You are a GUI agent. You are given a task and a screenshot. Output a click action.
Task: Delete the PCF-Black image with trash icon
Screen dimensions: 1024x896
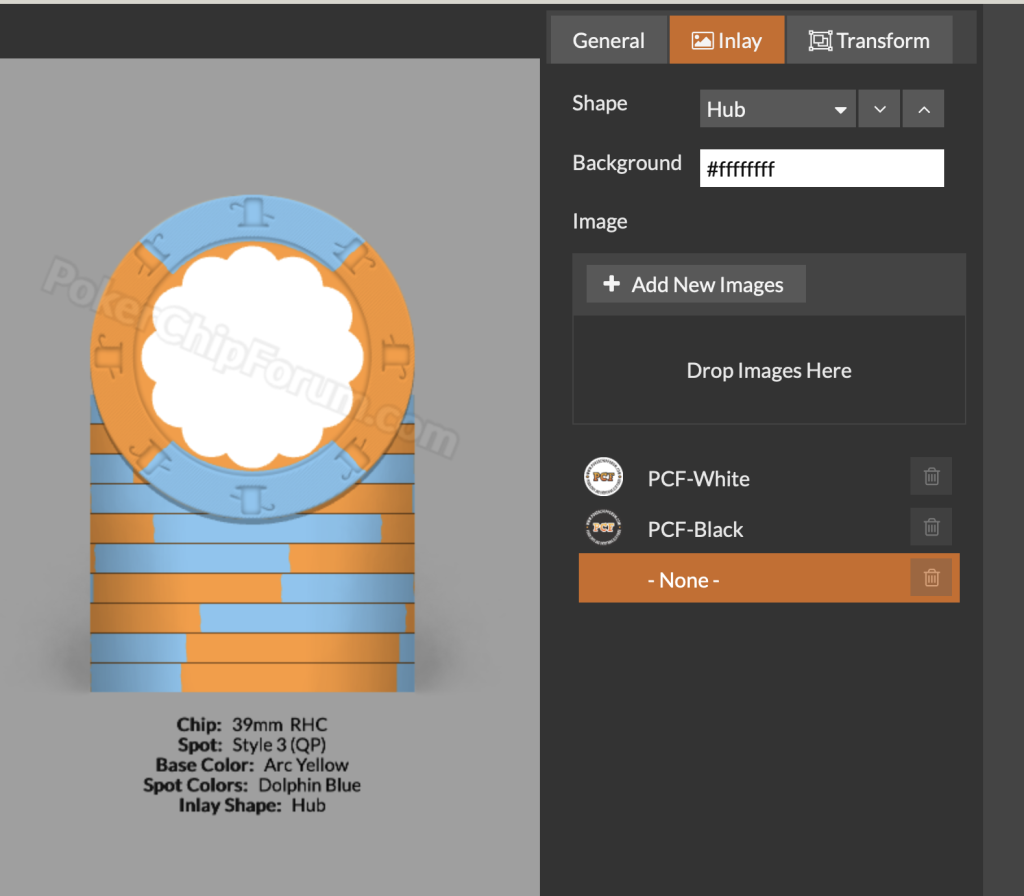pos(931,527)
